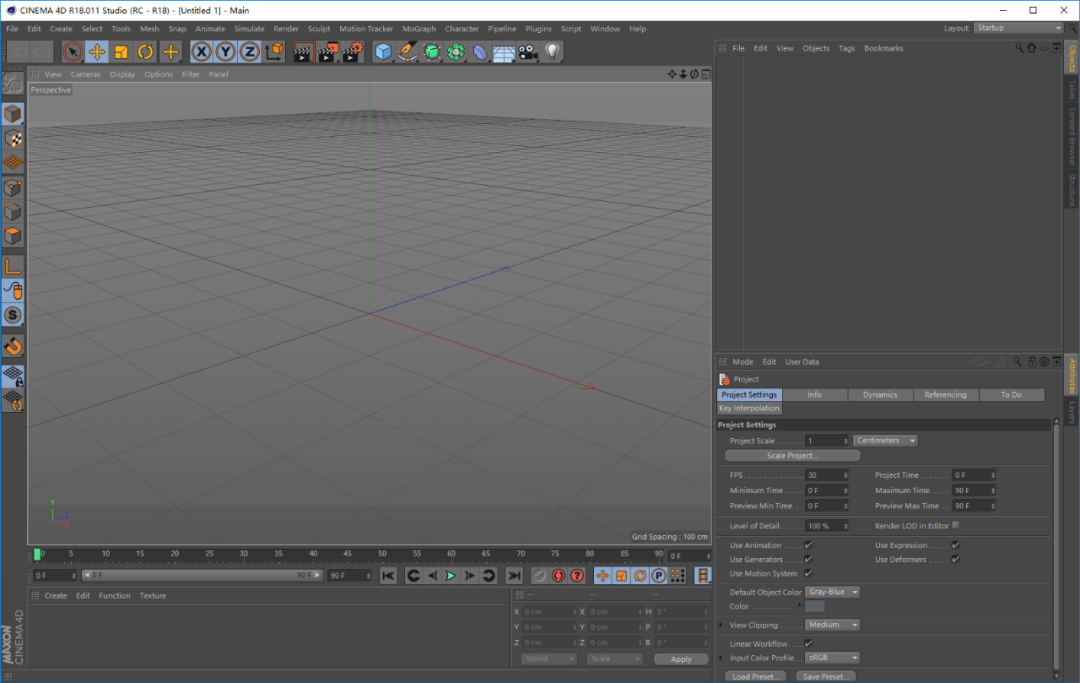Enable Axis mode L icon
Image resolution: width=1080 pixels, height=683 pixels.
(12, 266)
